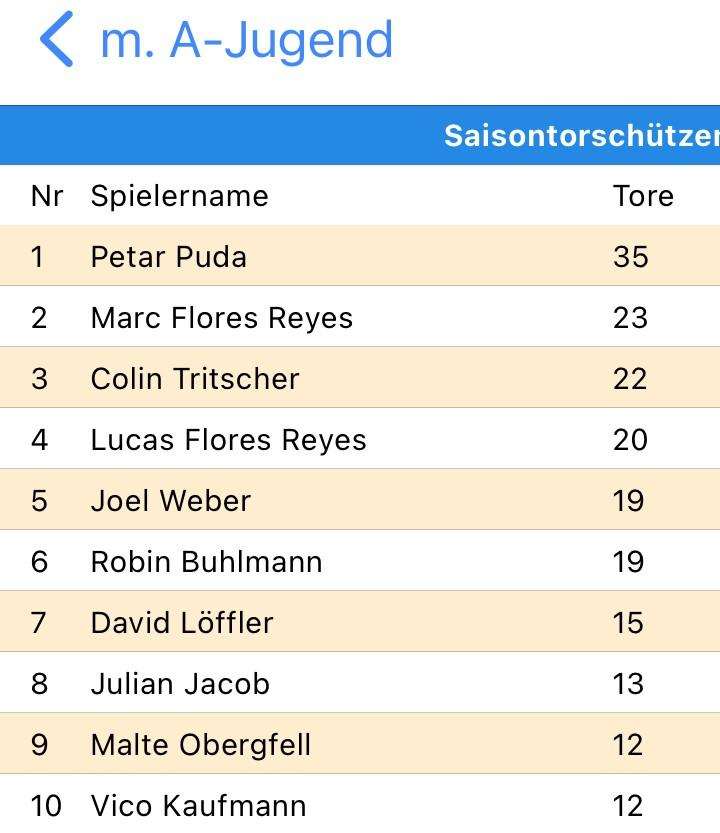This screenshot has height=833, width=720.
Task: Click David Löffler's 15 goals value
Action: click(x=628, y=623)
